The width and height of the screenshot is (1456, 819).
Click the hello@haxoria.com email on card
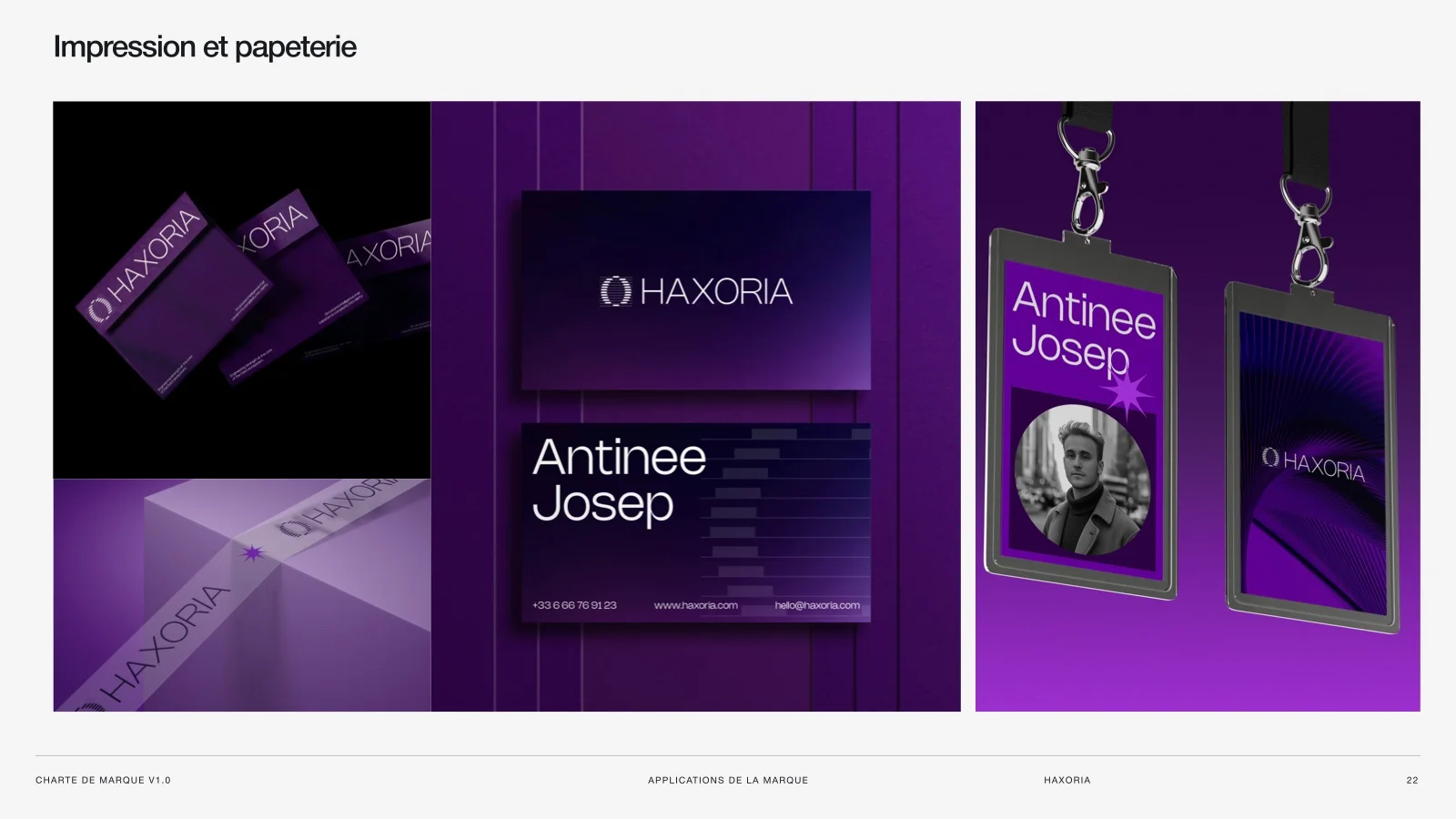point(817,605)
